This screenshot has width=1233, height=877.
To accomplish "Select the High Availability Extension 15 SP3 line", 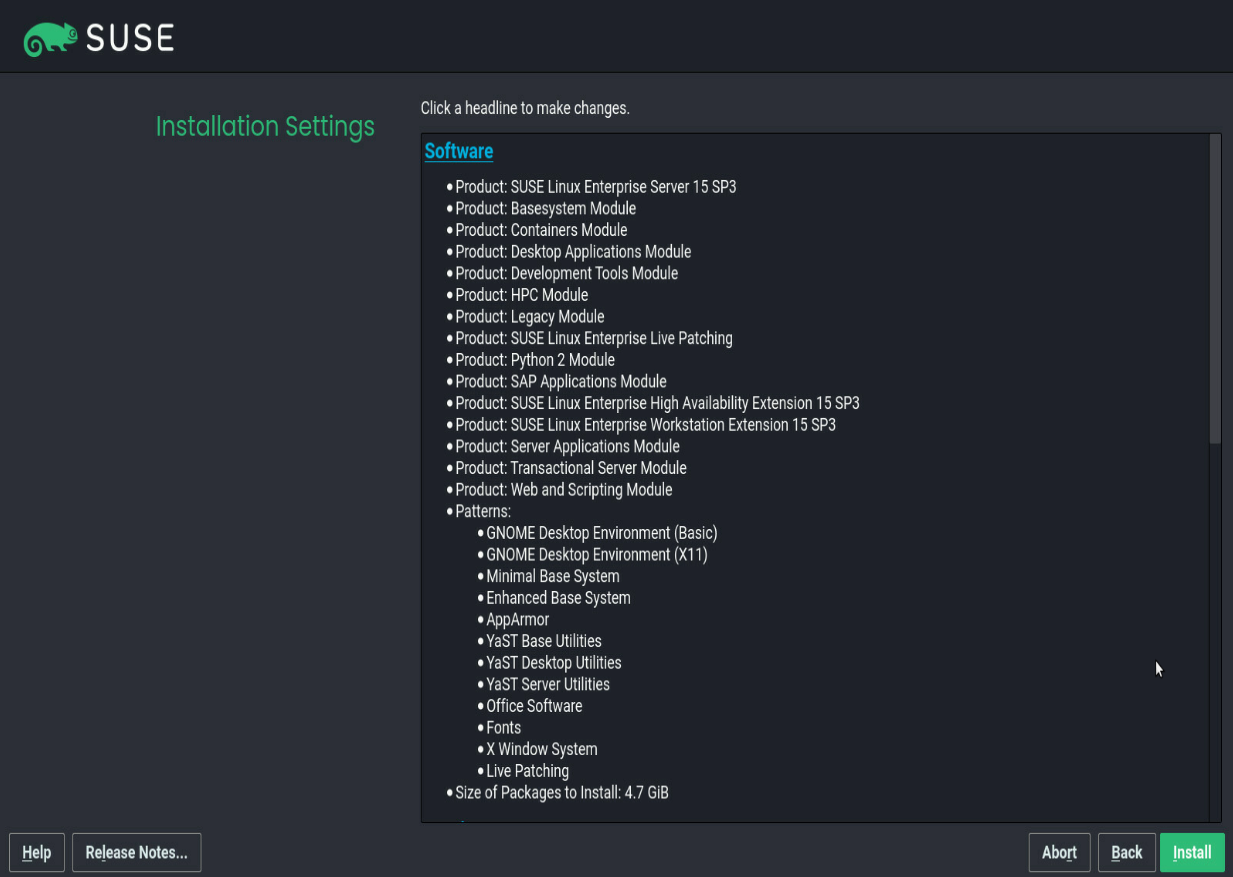I will 658,403.
